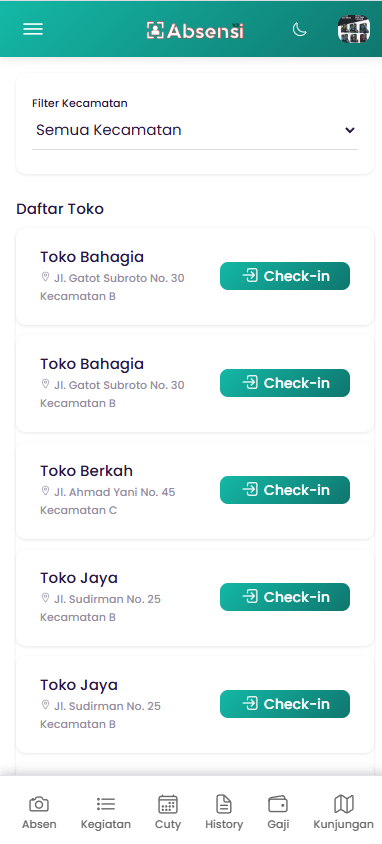
Task: Open the user profile avatar
Action: [x=353, y=29]
